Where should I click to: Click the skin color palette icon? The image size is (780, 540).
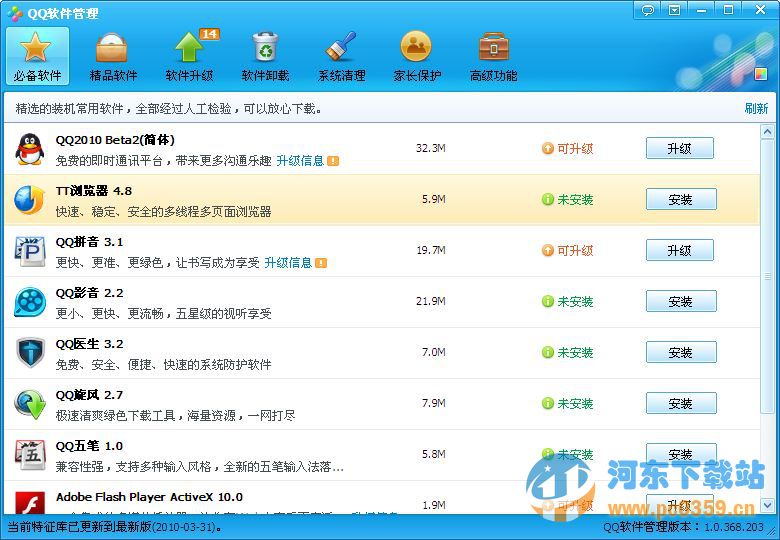click(x=761, y=74)
